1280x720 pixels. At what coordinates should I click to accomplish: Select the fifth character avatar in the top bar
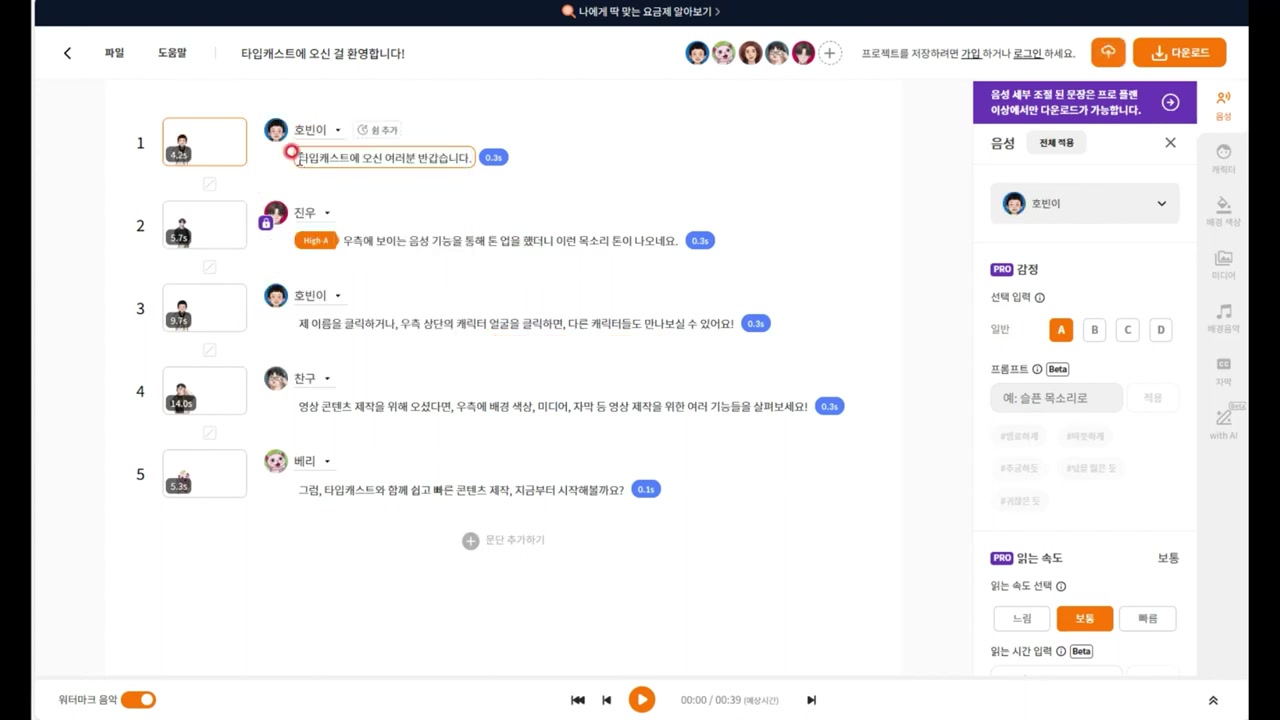(x=803, y=53)
